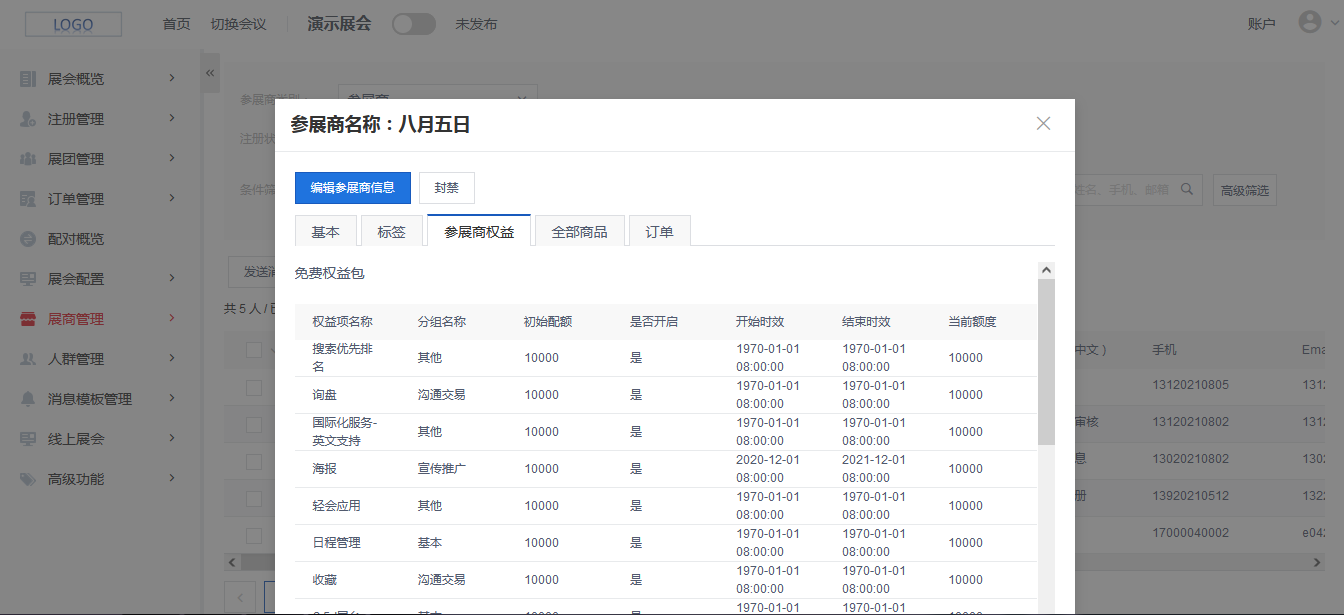The width and height of the screenshot is (1344, 615).
Task: Switch to the 基本 tab
Action: (x=325, y=232)
